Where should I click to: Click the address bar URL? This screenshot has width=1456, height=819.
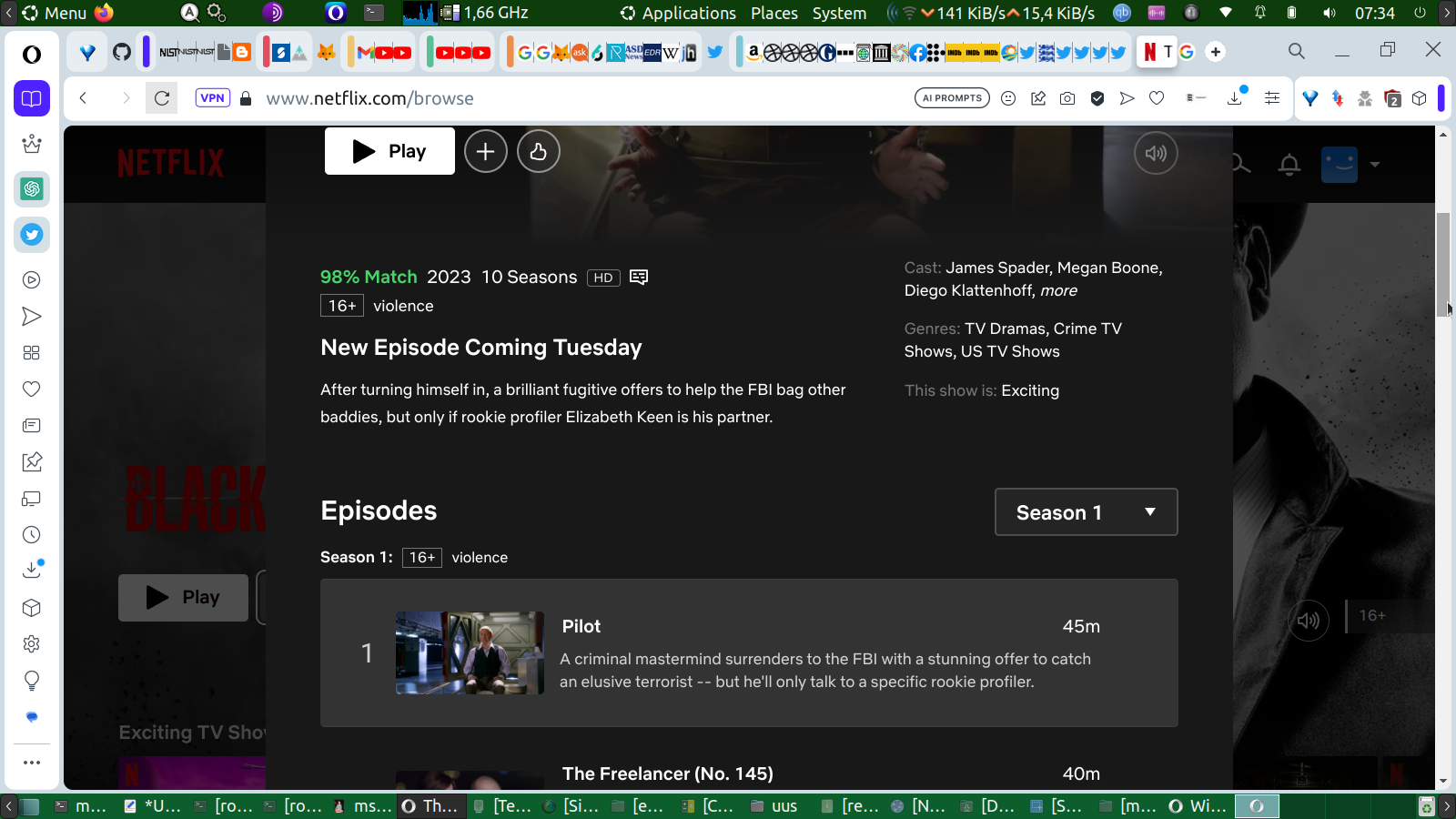click(369, 98)
